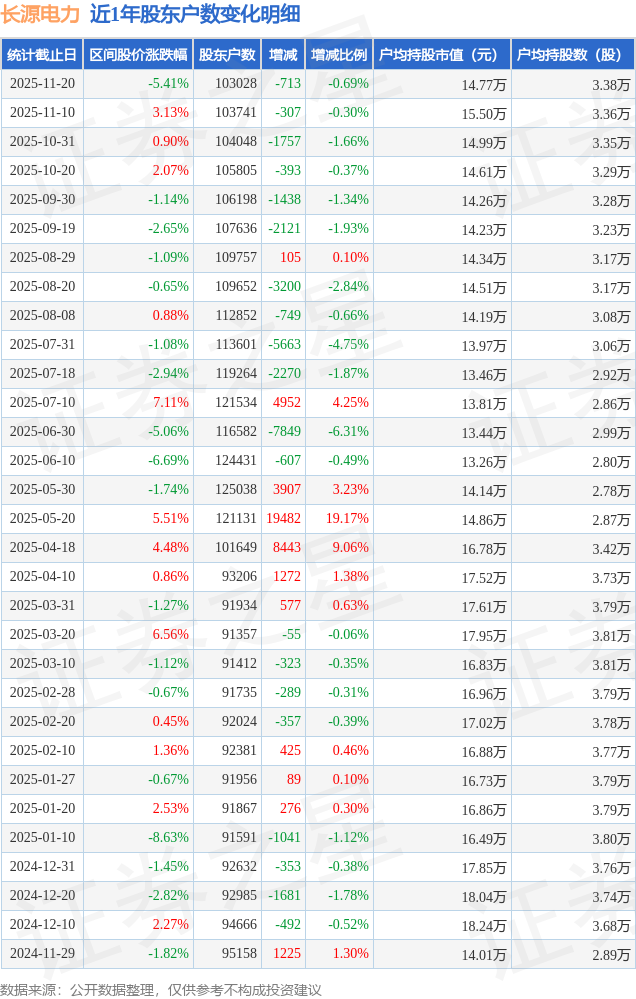Screen dimensions: 636x999
Task: Click the 区间股价涨跌幅 column header
Action: tap(138, 55)
